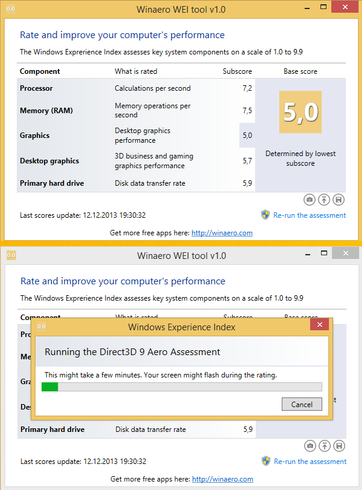Click the UAC shield icon in the grey-titled window
The width and height of the screenshot is (362, 490).
pyautogui.click(x=266, y=461)
